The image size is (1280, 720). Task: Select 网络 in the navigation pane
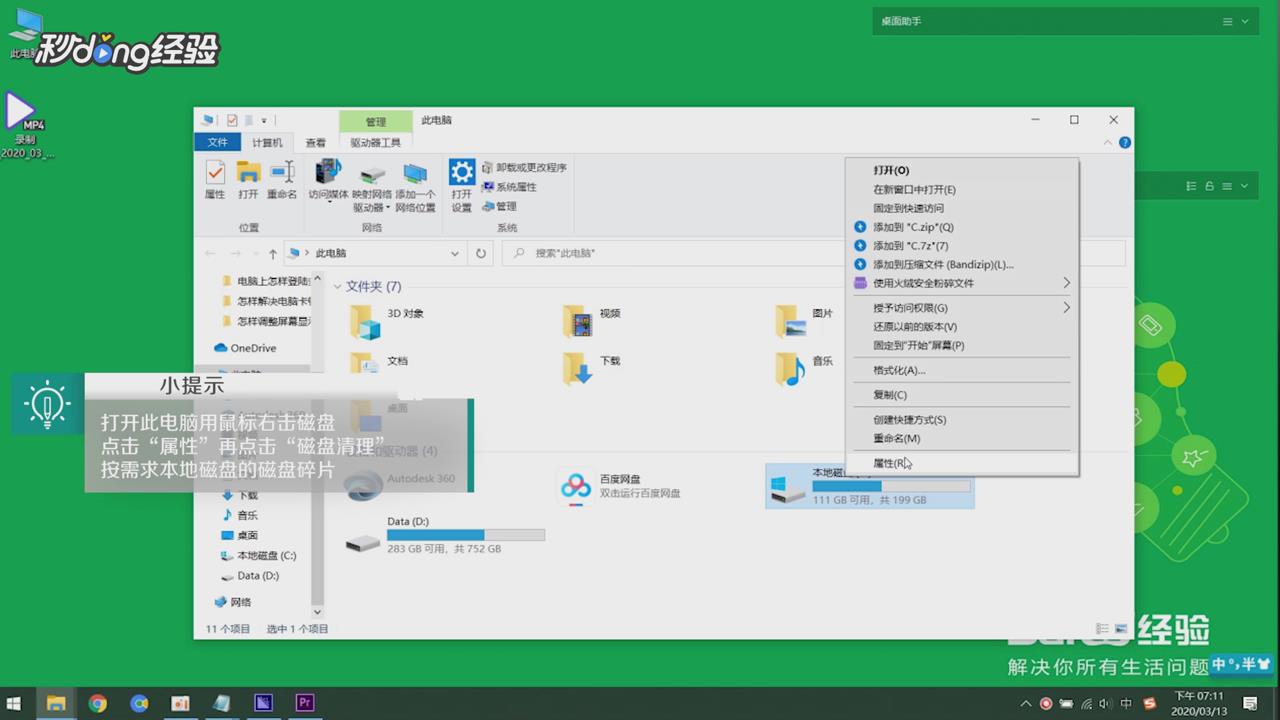pyautogui.click(x=233, y=602)
